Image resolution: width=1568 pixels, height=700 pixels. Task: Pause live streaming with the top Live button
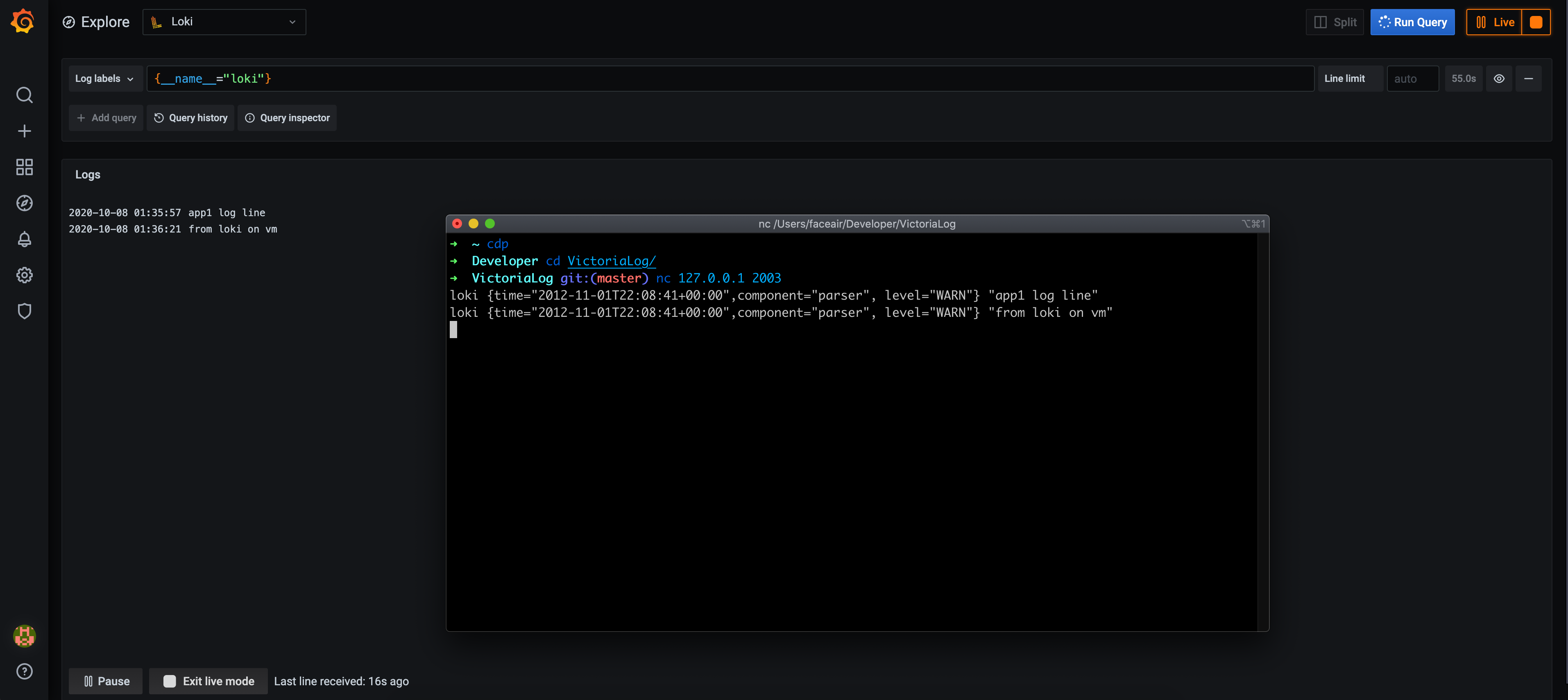[1494, 23]
